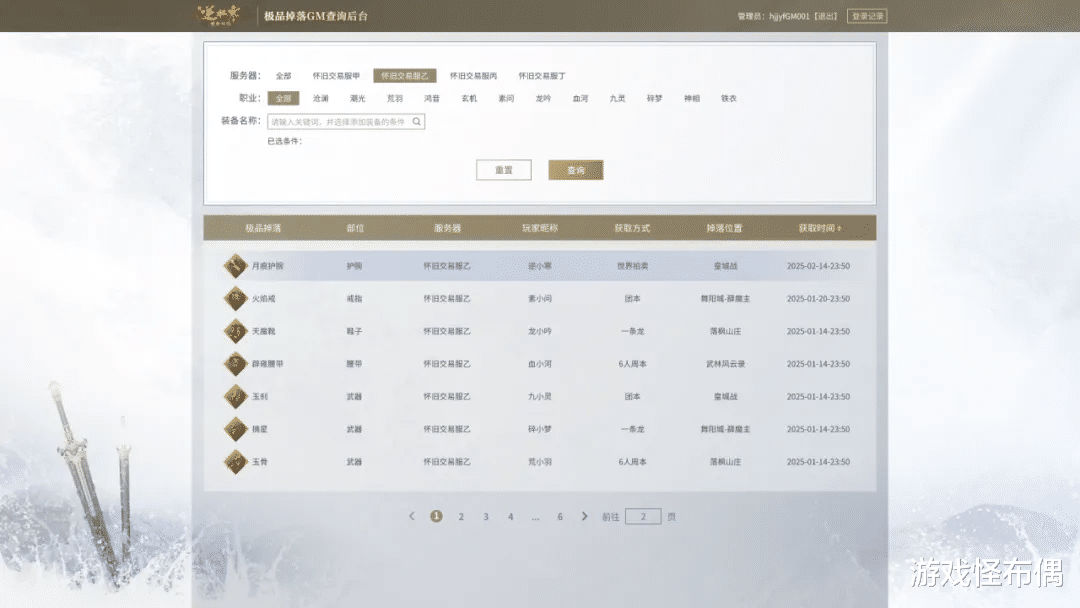Viewport: 1080px width, 608px height.
Task: Sort by 获取时间 column arrow
Action: [839, 229]
